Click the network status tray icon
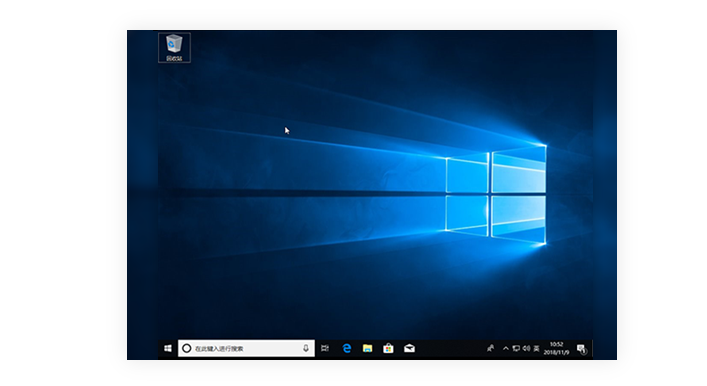Screen dimensions: 707x386 [x=516, y=349]
